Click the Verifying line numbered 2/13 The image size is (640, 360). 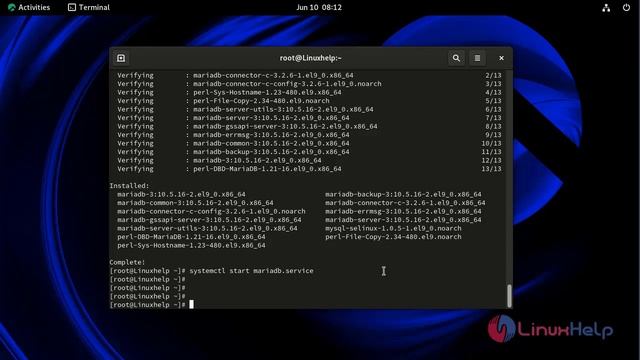(309, 75)
